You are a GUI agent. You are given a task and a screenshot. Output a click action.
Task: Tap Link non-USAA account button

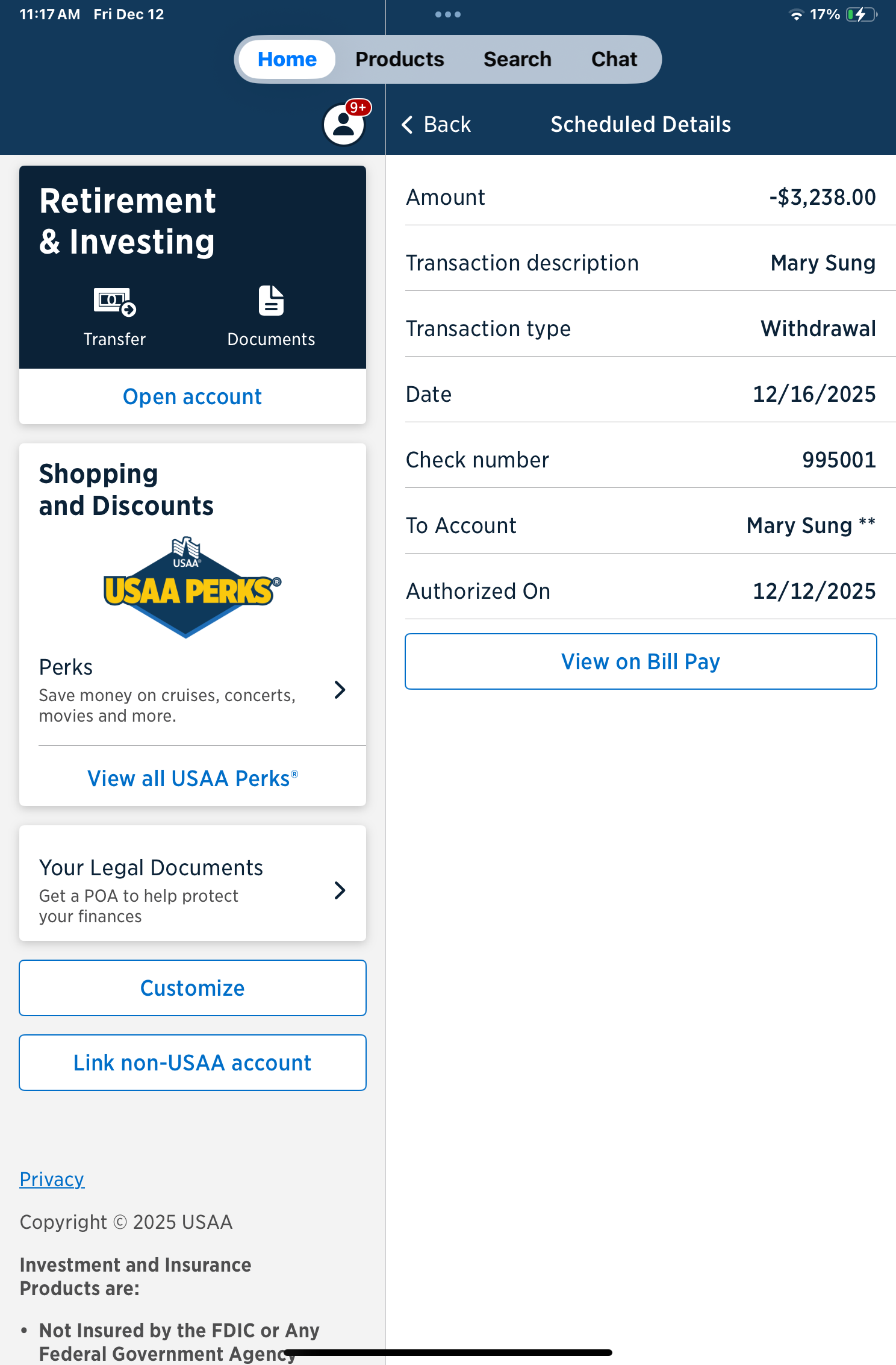click(x=192, y=1063)
